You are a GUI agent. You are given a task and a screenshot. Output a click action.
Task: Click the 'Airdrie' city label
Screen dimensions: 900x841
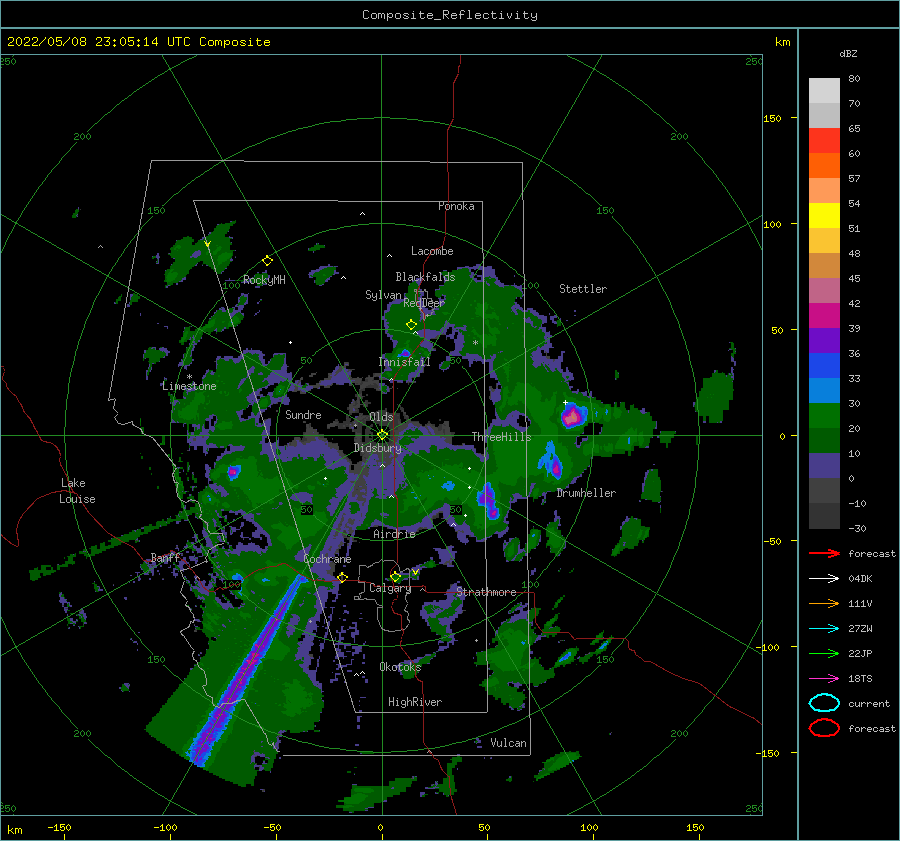[394, 534]
